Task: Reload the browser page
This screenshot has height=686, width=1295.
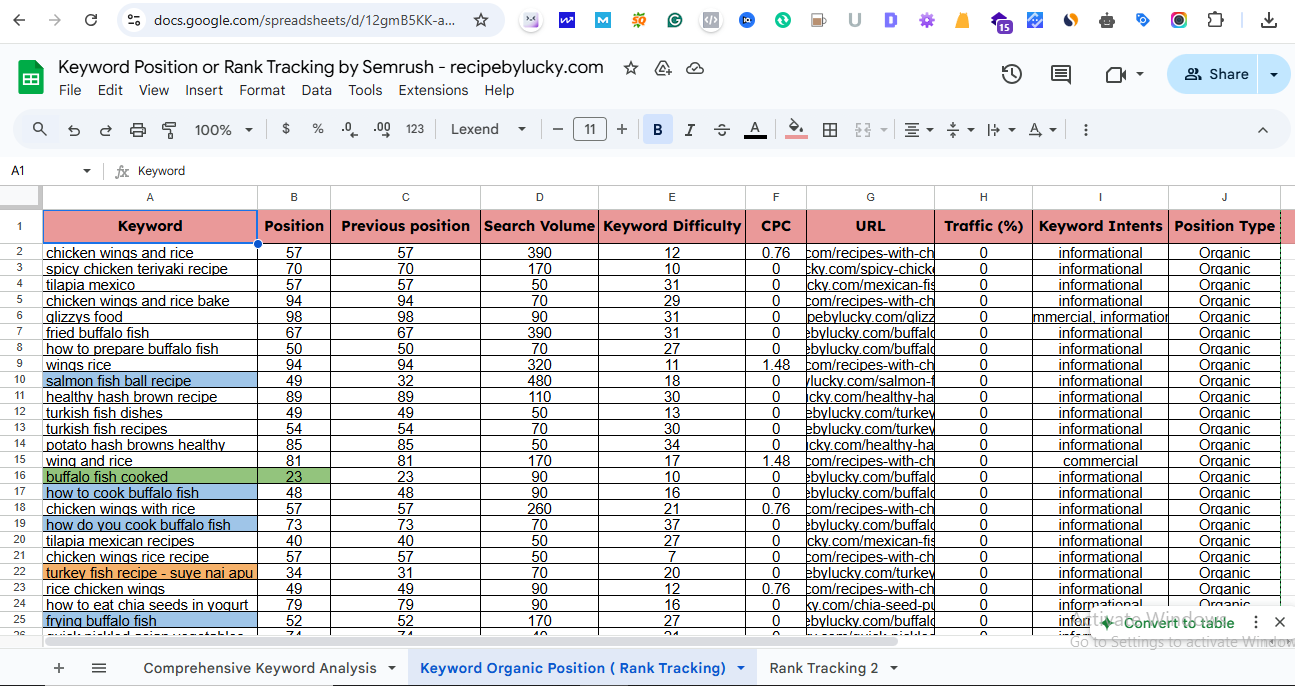Action: [91, 20]
